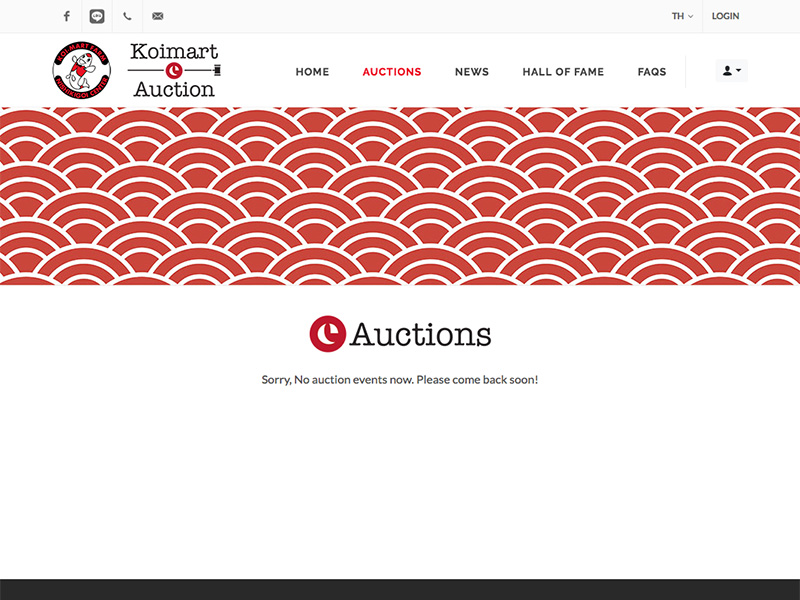Click the 'Sorry, No auction events' message

coord(400,380)
